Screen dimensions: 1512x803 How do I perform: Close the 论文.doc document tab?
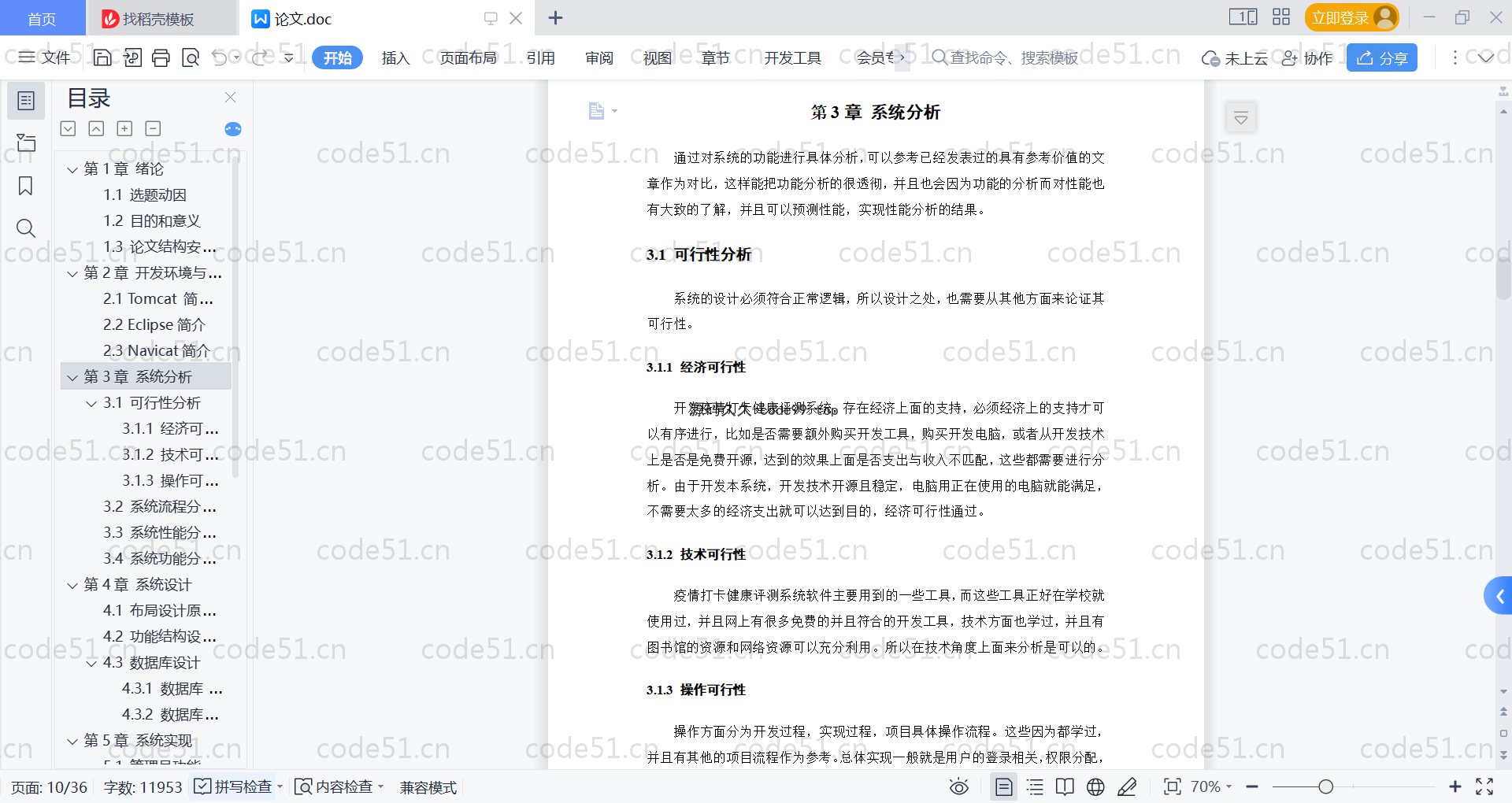coord(516,17)
